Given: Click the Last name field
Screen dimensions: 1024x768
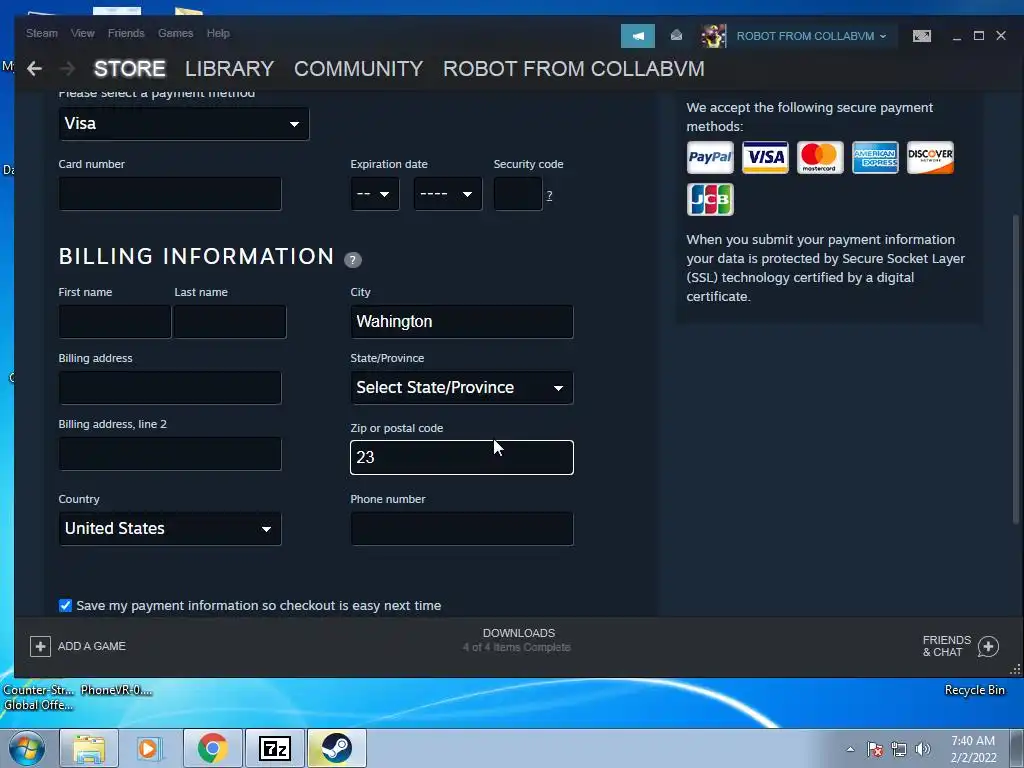Looking at the screenshot, I should 230,322.
